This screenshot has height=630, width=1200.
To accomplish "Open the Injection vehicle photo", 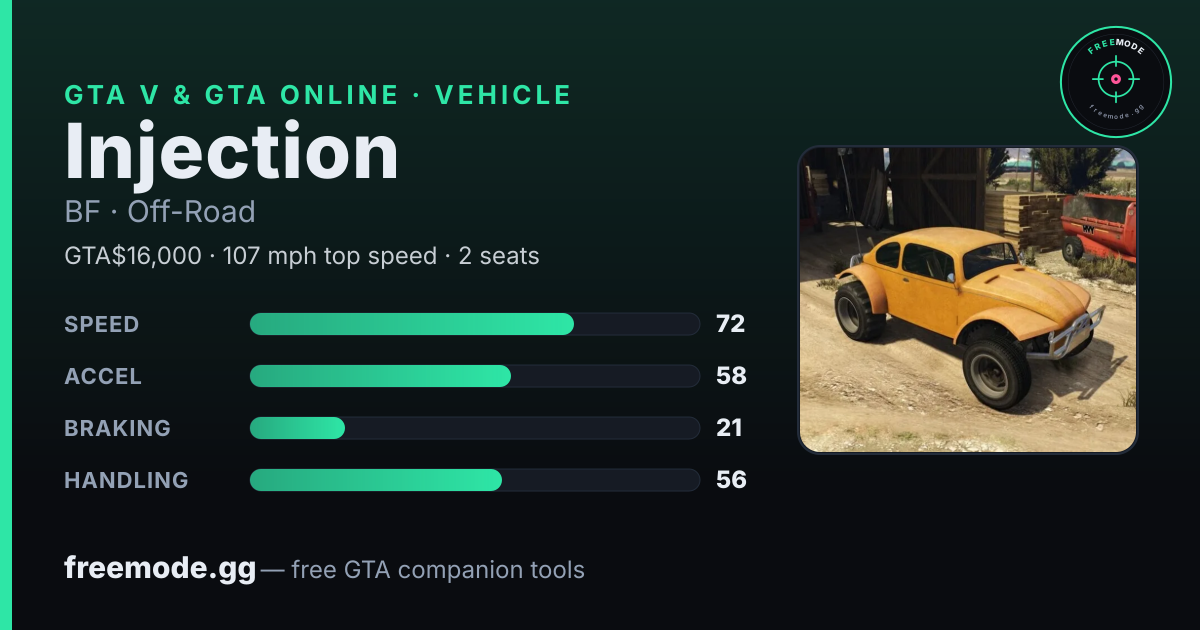I will click(968, 300).
